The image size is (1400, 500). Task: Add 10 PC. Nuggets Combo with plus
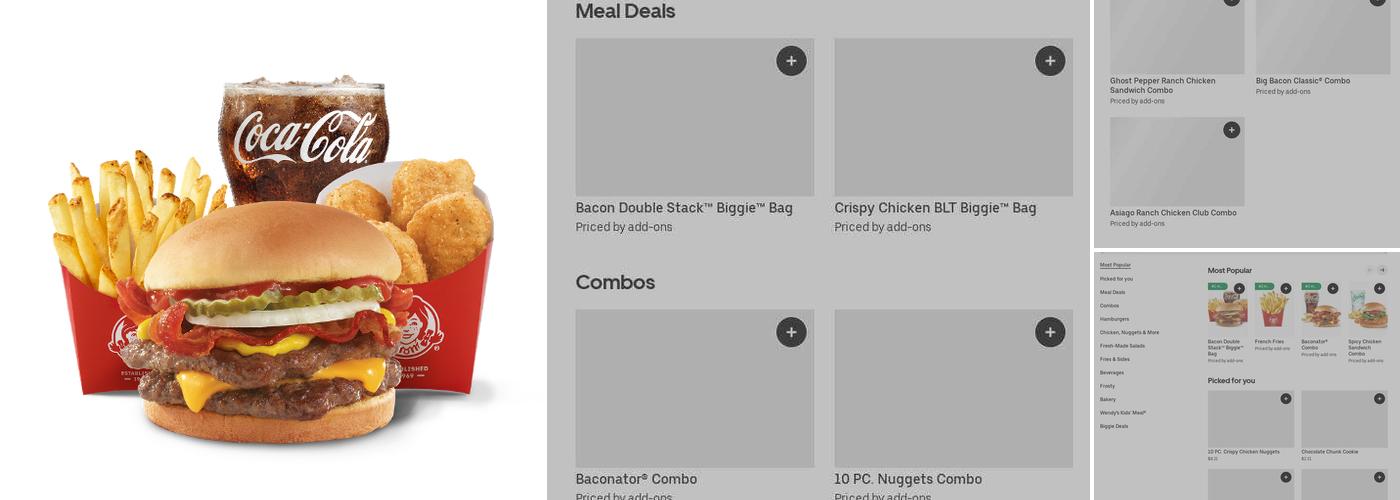click(1050, 332)
